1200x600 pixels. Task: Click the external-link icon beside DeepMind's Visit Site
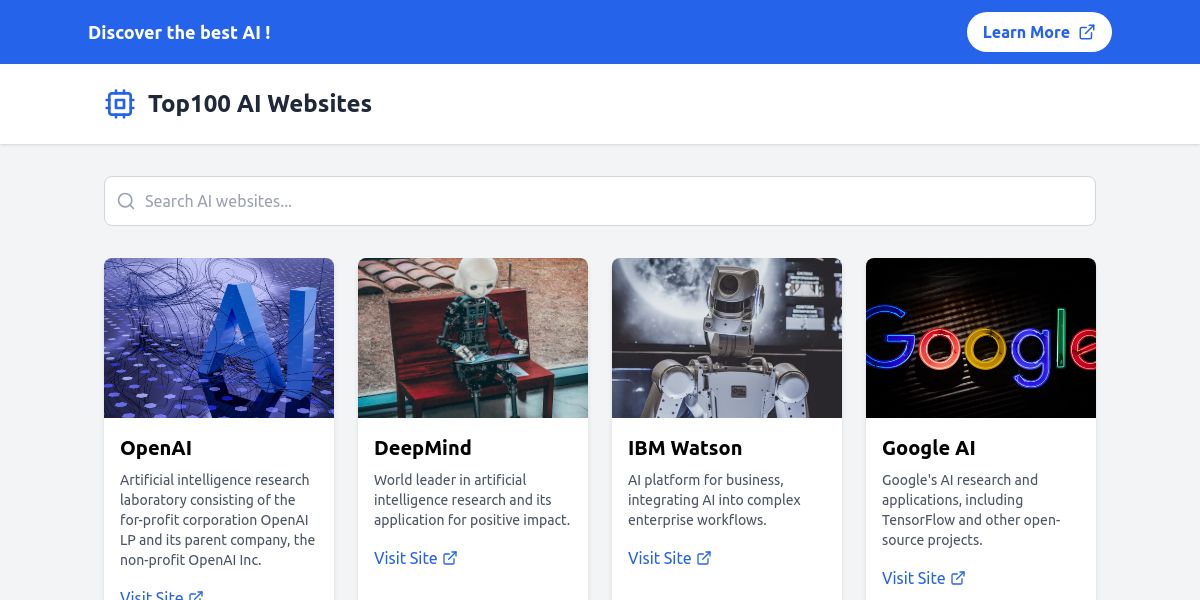point(450,558)
